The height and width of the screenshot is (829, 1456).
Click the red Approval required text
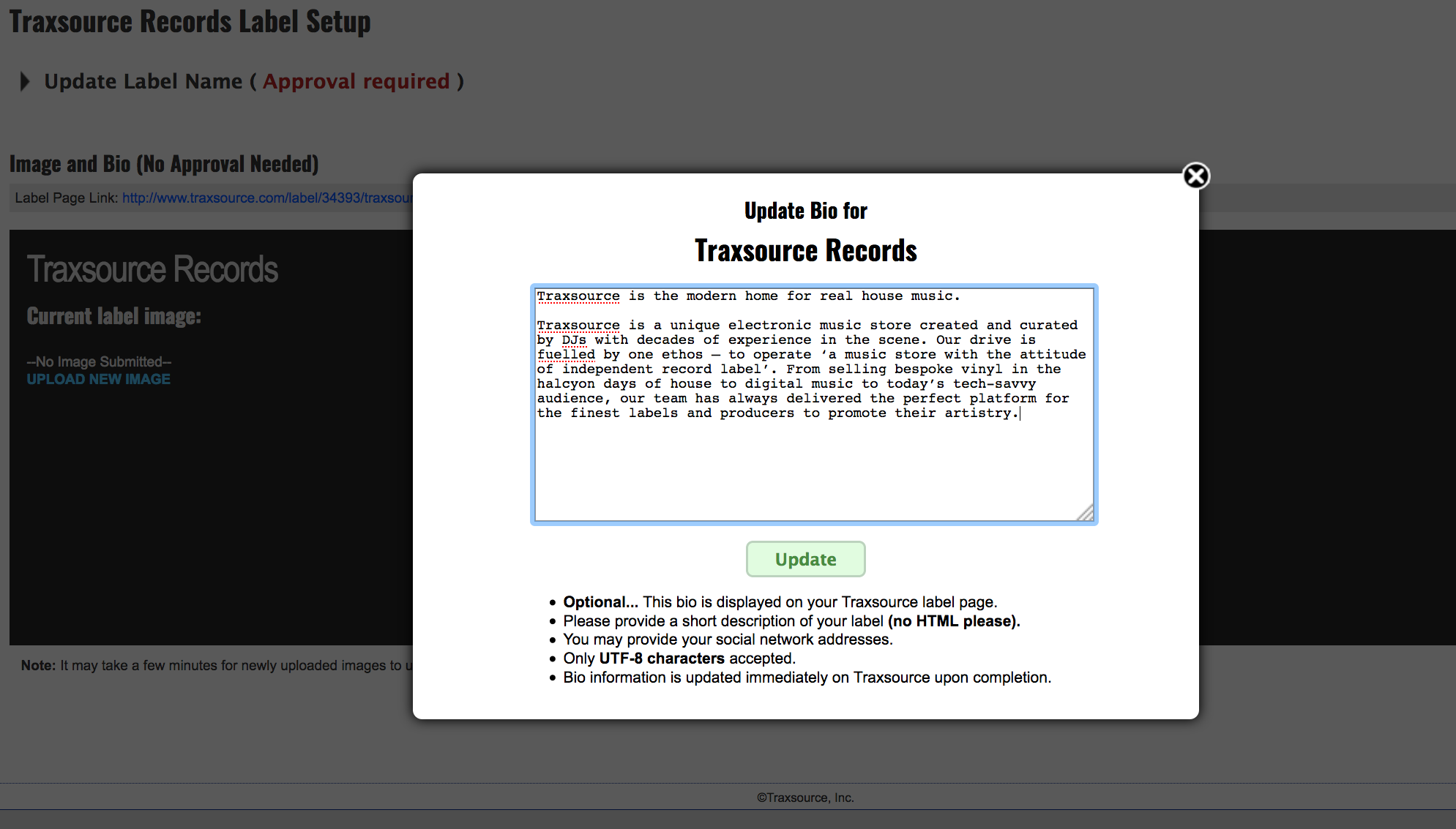356,81
